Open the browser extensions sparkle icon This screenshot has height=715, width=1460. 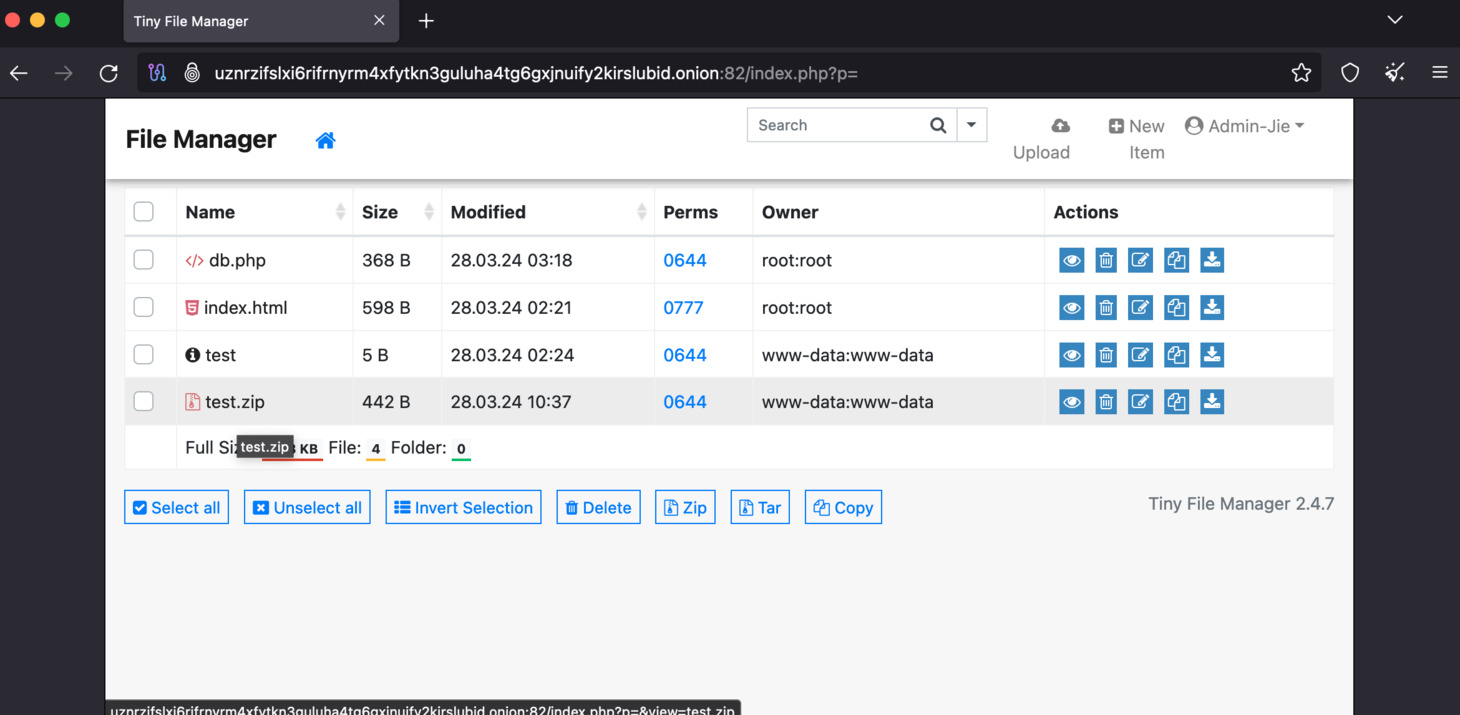1395,72
